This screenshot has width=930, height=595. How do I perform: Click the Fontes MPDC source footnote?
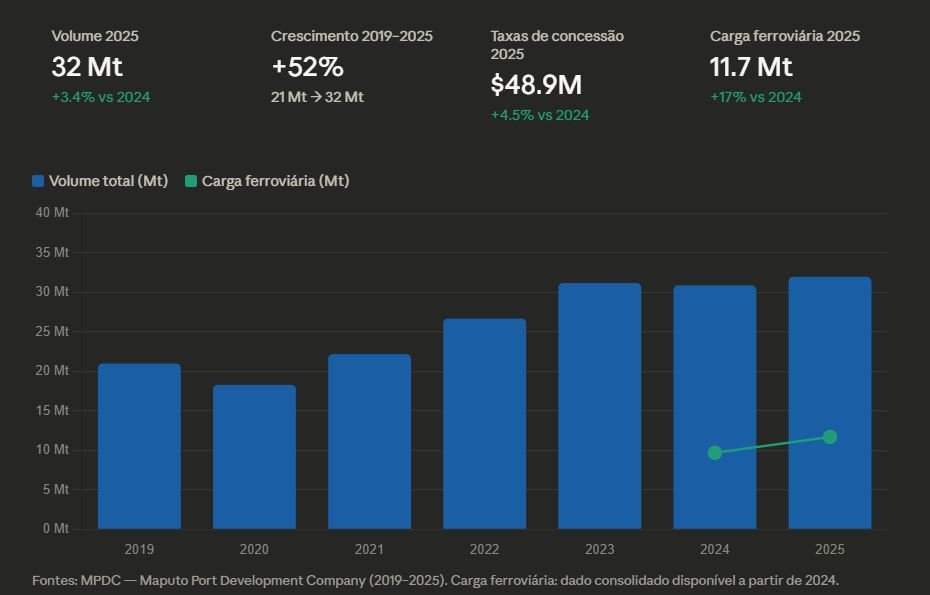pyautogui.click(x=435, y=580)
